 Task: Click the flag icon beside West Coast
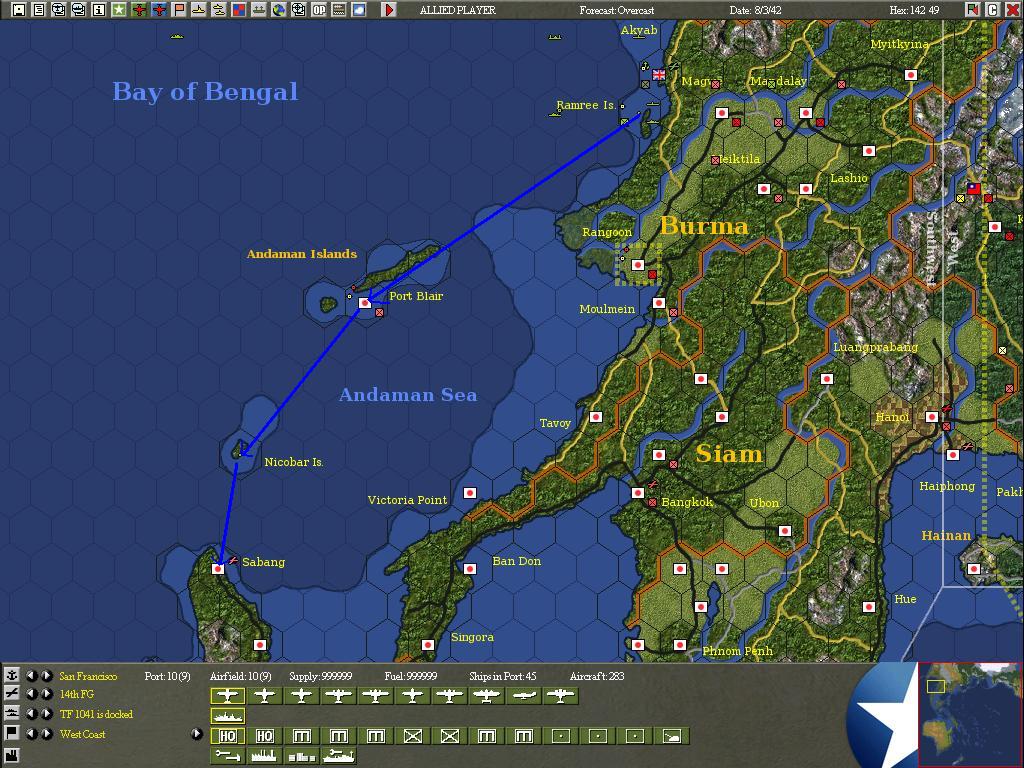point(12,733)
